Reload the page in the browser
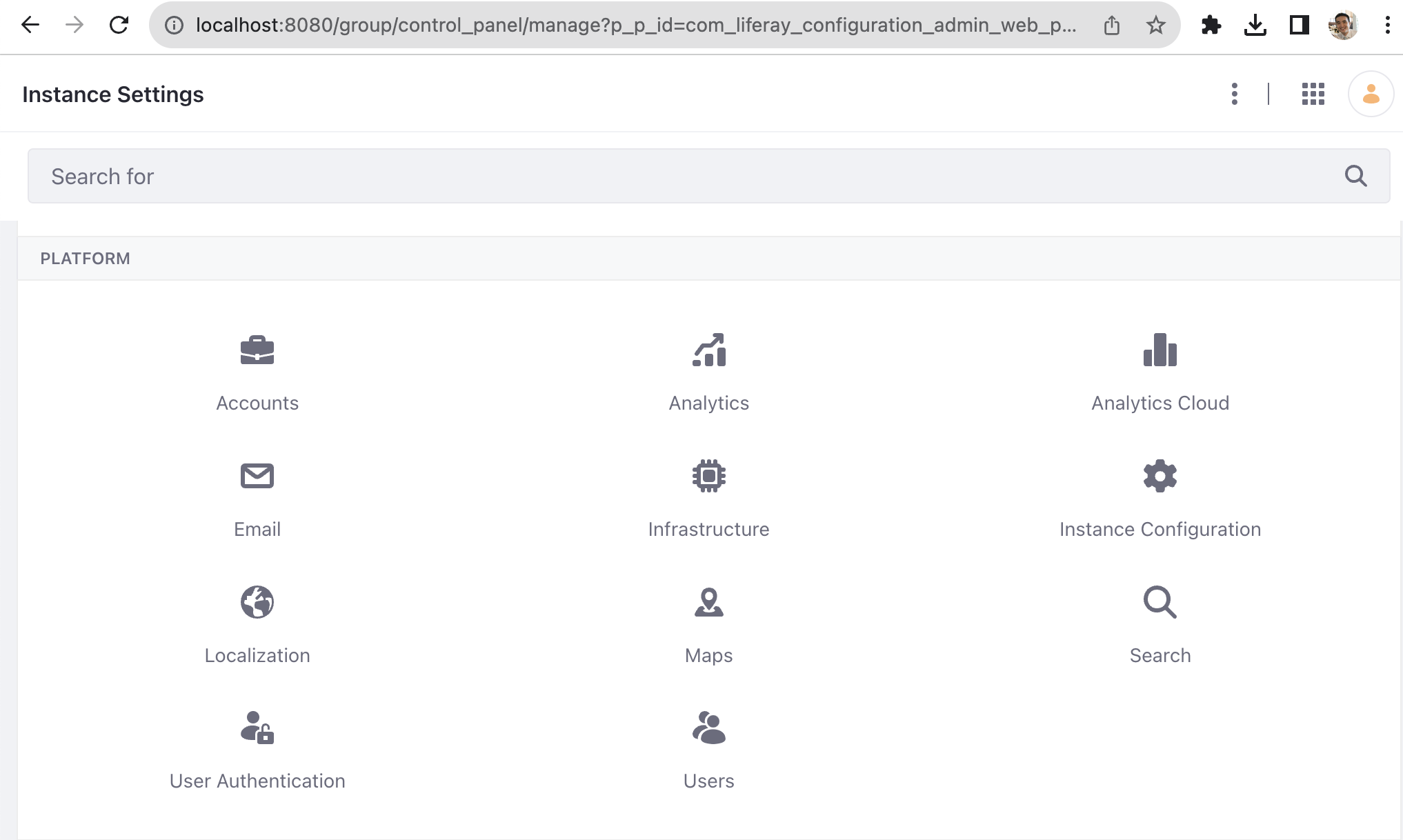The image size is (1403, 840). (x=119, y=26)
